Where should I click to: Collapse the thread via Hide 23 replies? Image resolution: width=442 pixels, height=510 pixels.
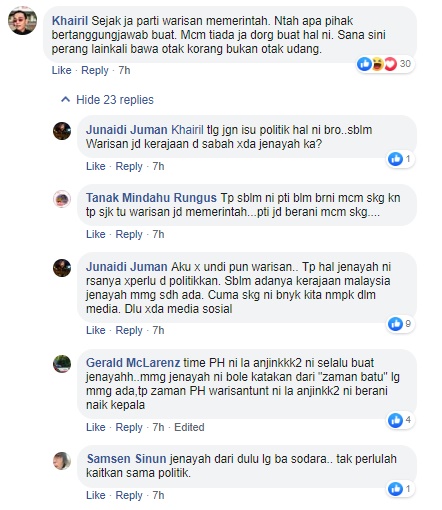[115, 100]
